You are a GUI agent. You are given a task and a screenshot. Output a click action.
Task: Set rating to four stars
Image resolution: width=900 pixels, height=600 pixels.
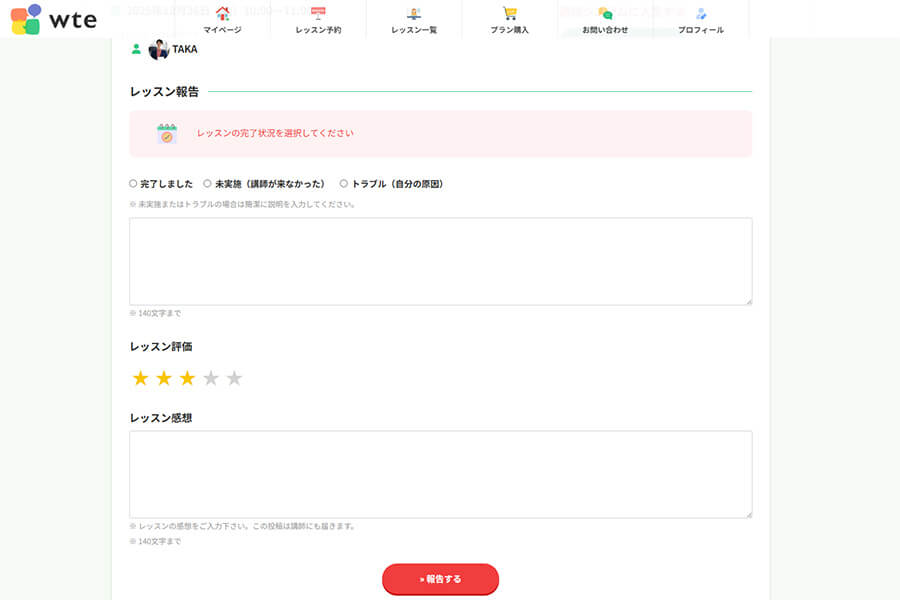(x=210, y=378)
